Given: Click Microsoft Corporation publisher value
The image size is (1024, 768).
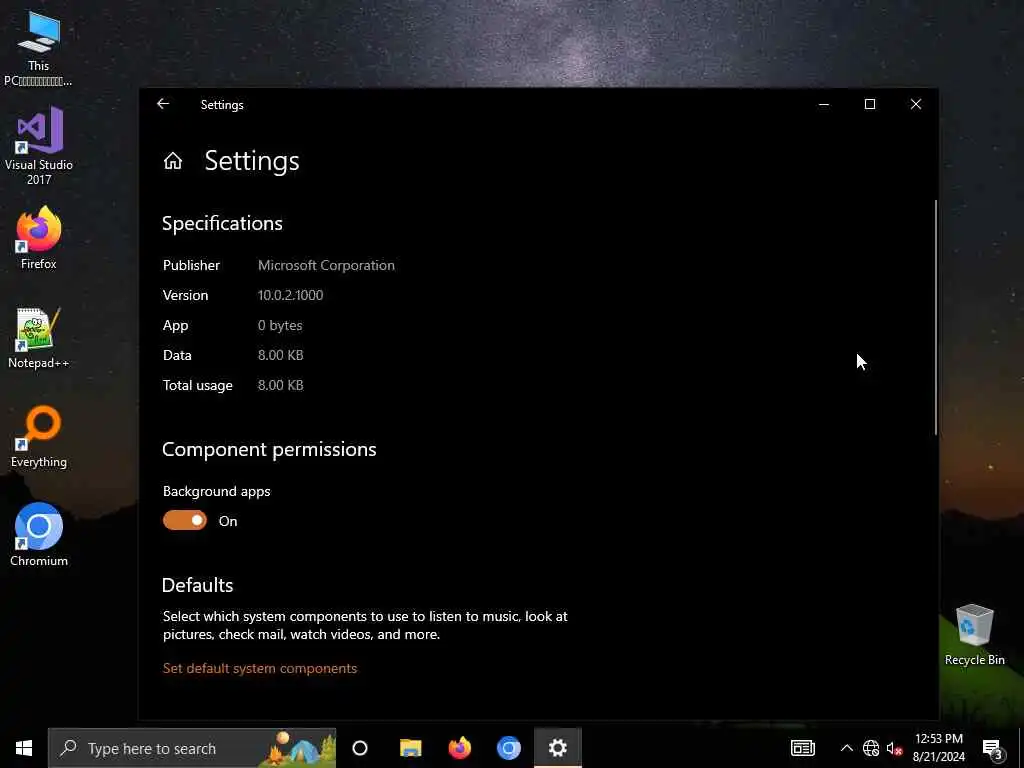Looking at the screenshot, I should (x=326, y=265).
